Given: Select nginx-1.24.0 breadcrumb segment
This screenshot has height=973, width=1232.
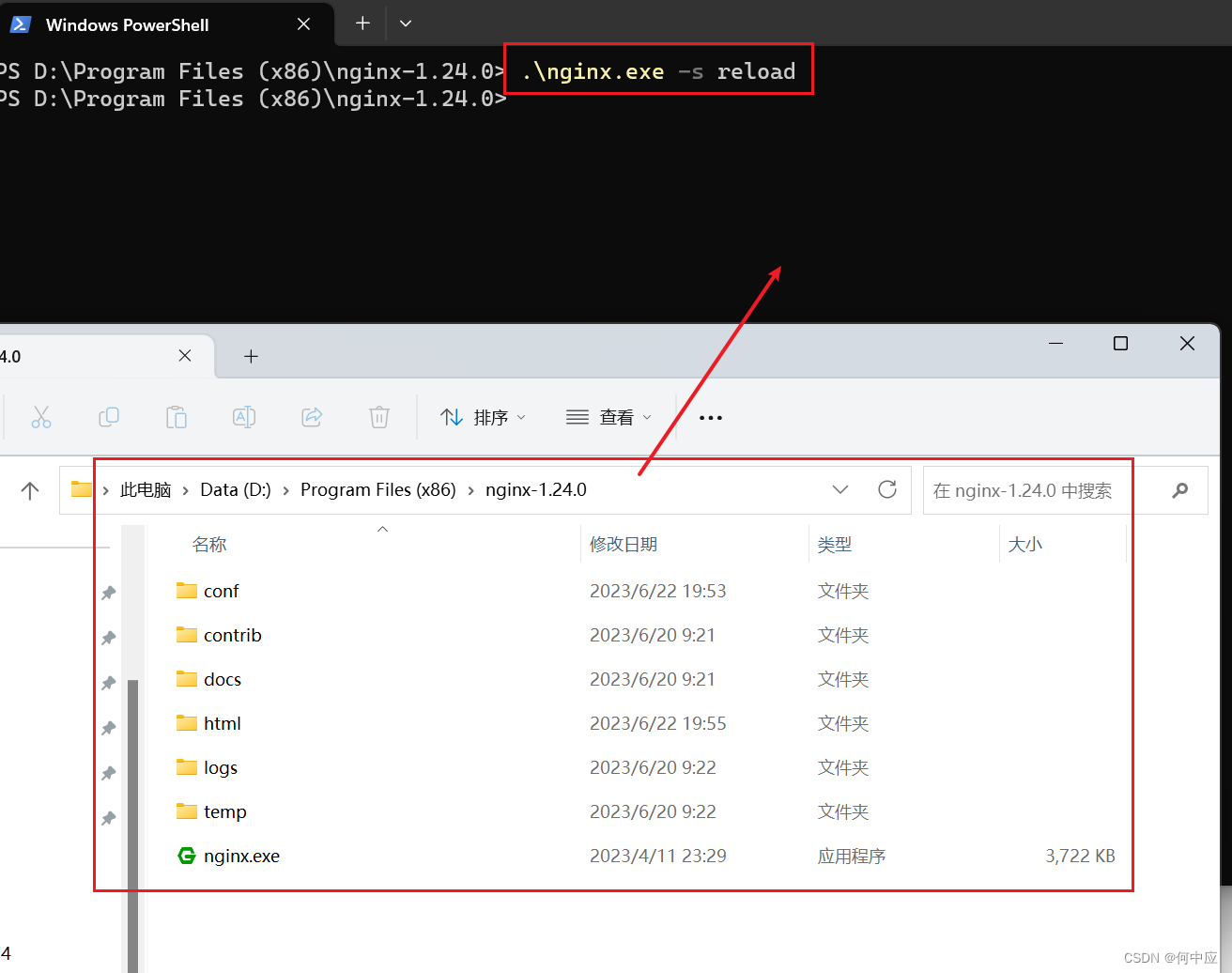Looking at the screenshot, I should point(536,490).
